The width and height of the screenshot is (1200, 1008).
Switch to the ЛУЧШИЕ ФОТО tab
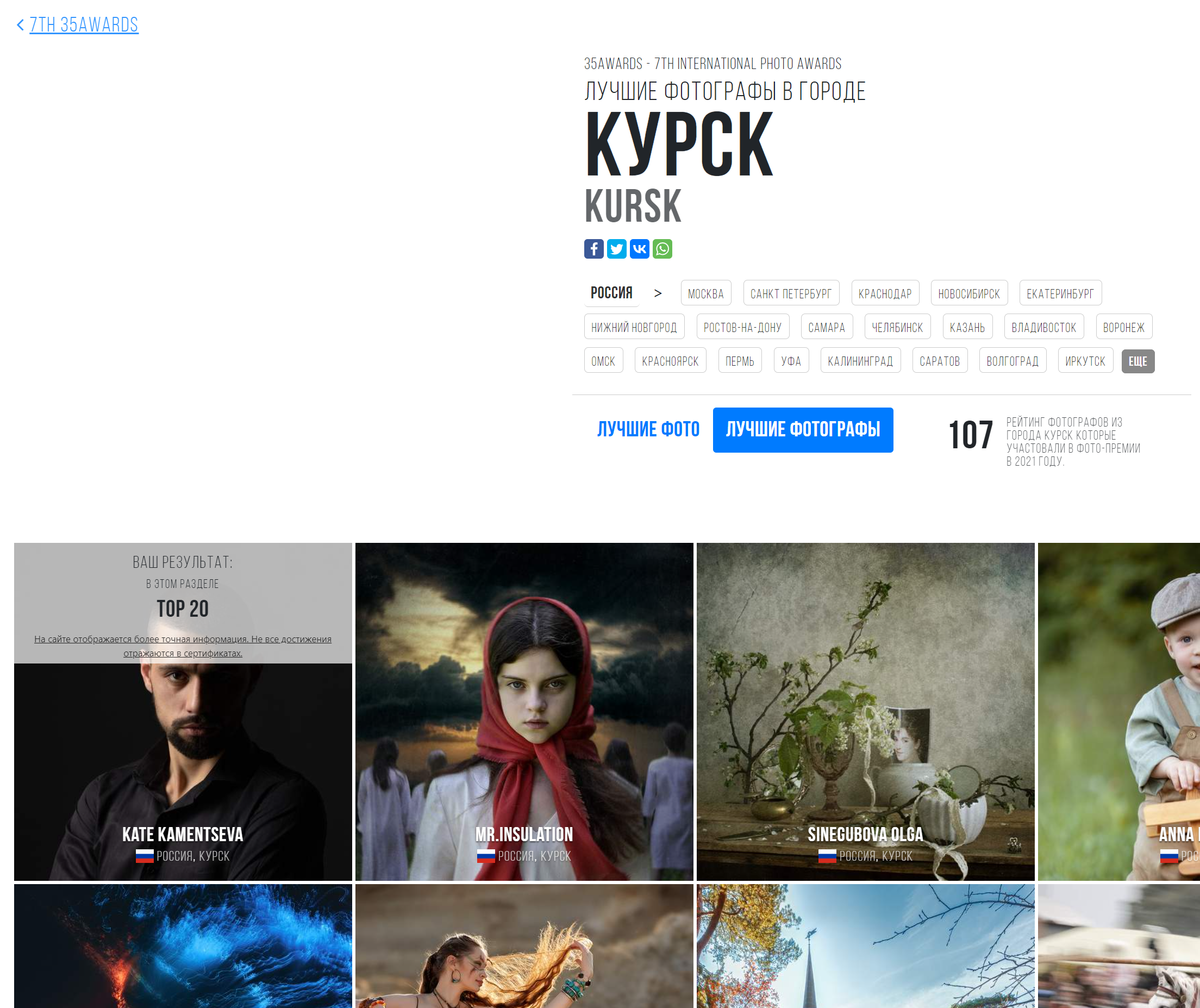point(648,430)
